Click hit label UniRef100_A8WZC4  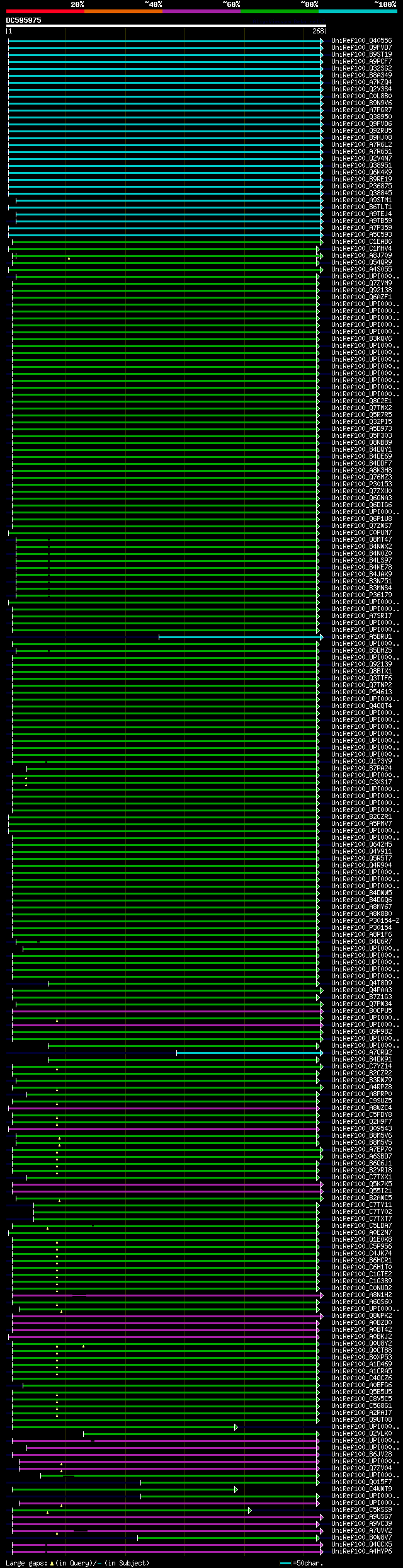pyautogui.click(x=361, y=1108)
